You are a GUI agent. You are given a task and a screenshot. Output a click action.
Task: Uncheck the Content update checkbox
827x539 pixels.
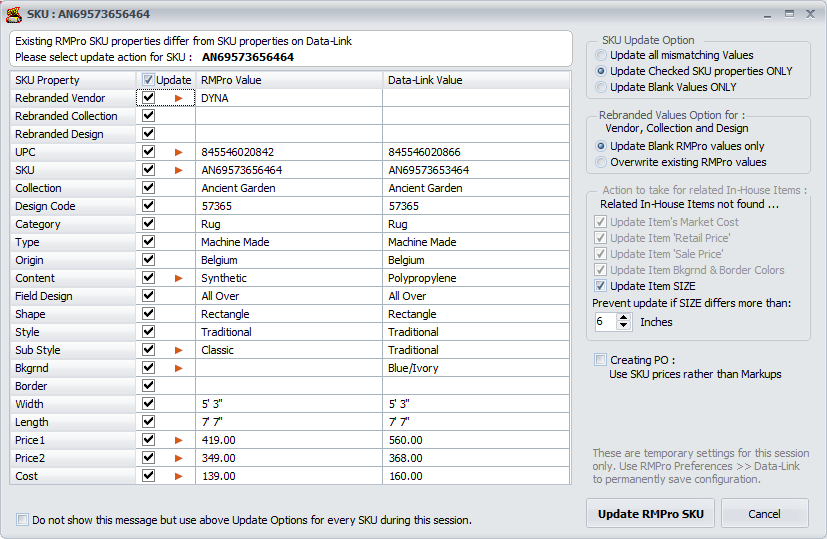[148, 277]
